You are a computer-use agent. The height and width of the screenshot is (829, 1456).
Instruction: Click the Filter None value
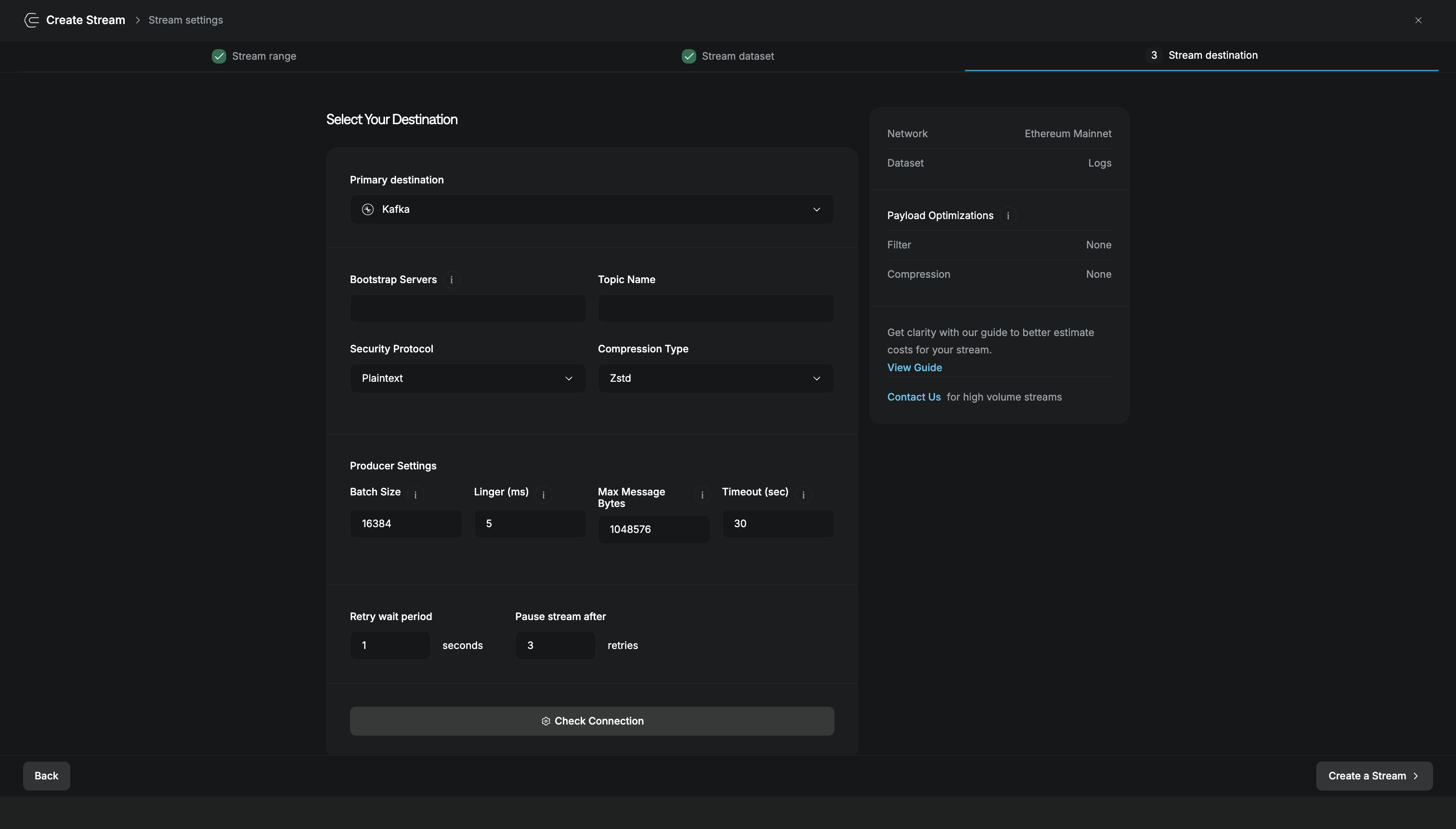pos(1098,245)
